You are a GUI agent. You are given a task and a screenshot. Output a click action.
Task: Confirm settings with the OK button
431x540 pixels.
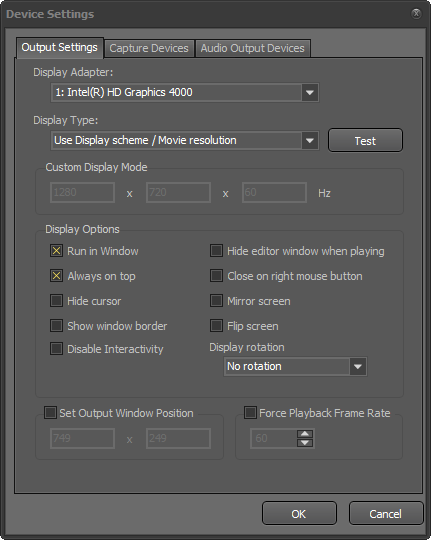[x=299, y=513]
